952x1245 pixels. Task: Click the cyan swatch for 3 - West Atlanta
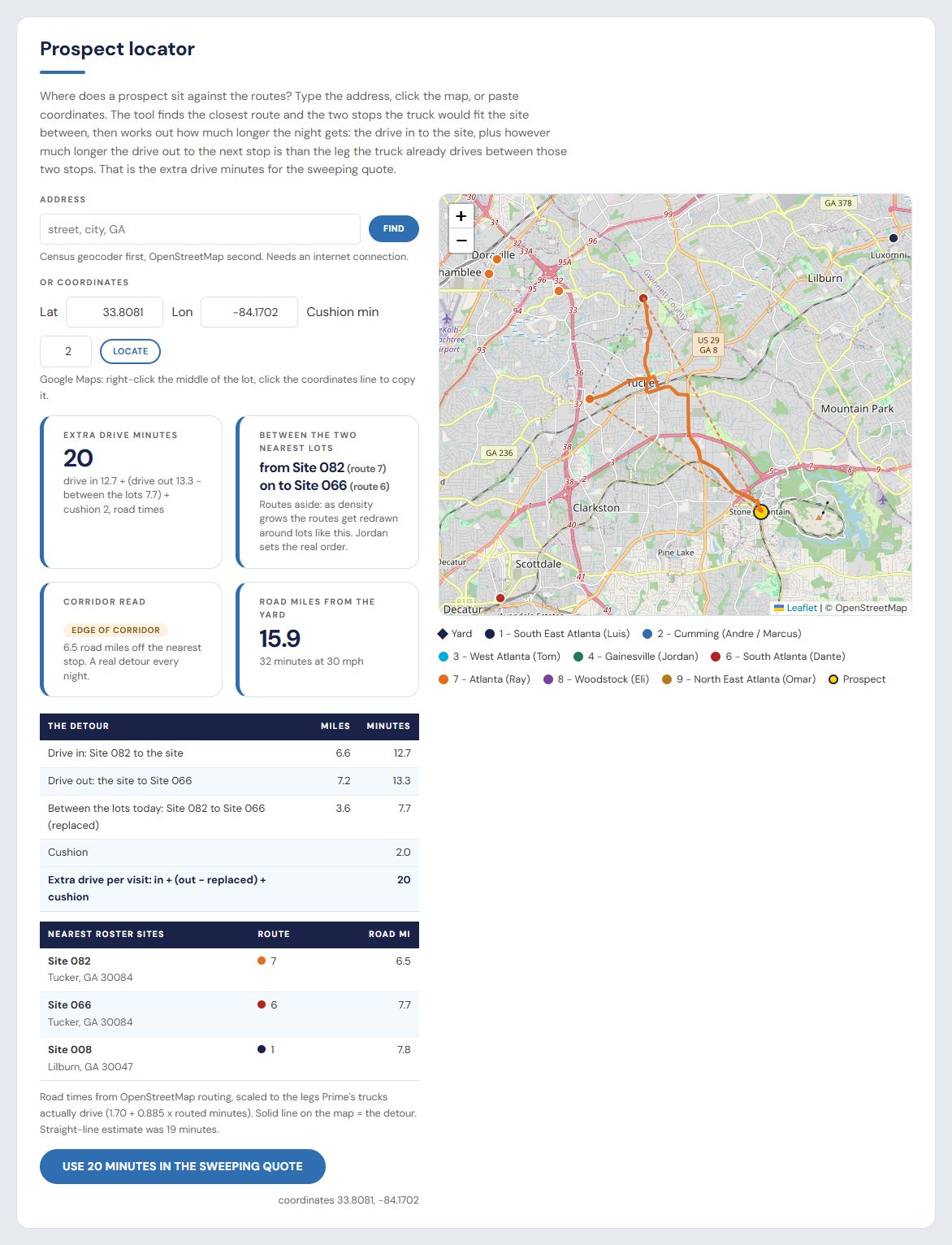coord(444,657)
